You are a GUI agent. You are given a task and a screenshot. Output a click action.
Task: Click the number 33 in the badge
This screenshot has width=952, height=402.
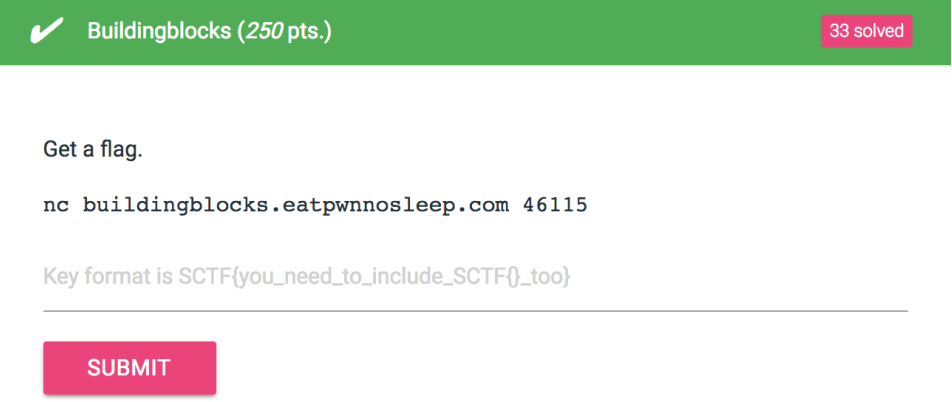840,31
